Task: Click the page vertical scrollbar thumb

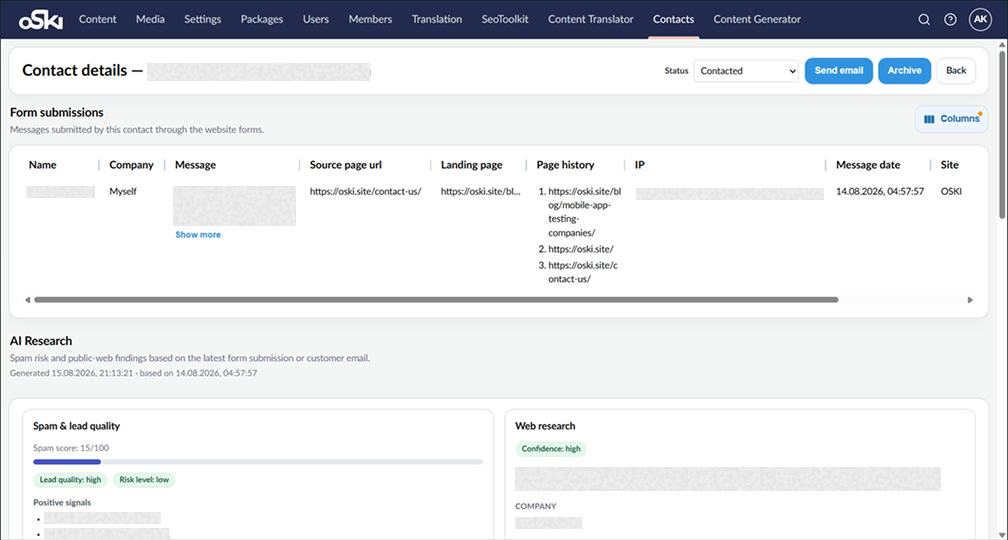Action: [1002, 135]
